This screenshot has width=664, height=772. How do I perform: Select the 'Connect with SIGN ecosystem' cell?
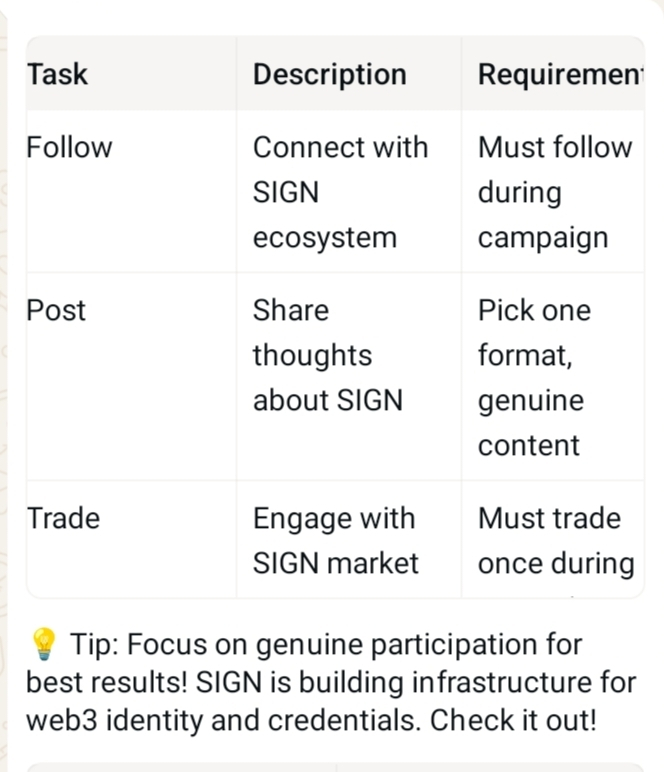340,192
